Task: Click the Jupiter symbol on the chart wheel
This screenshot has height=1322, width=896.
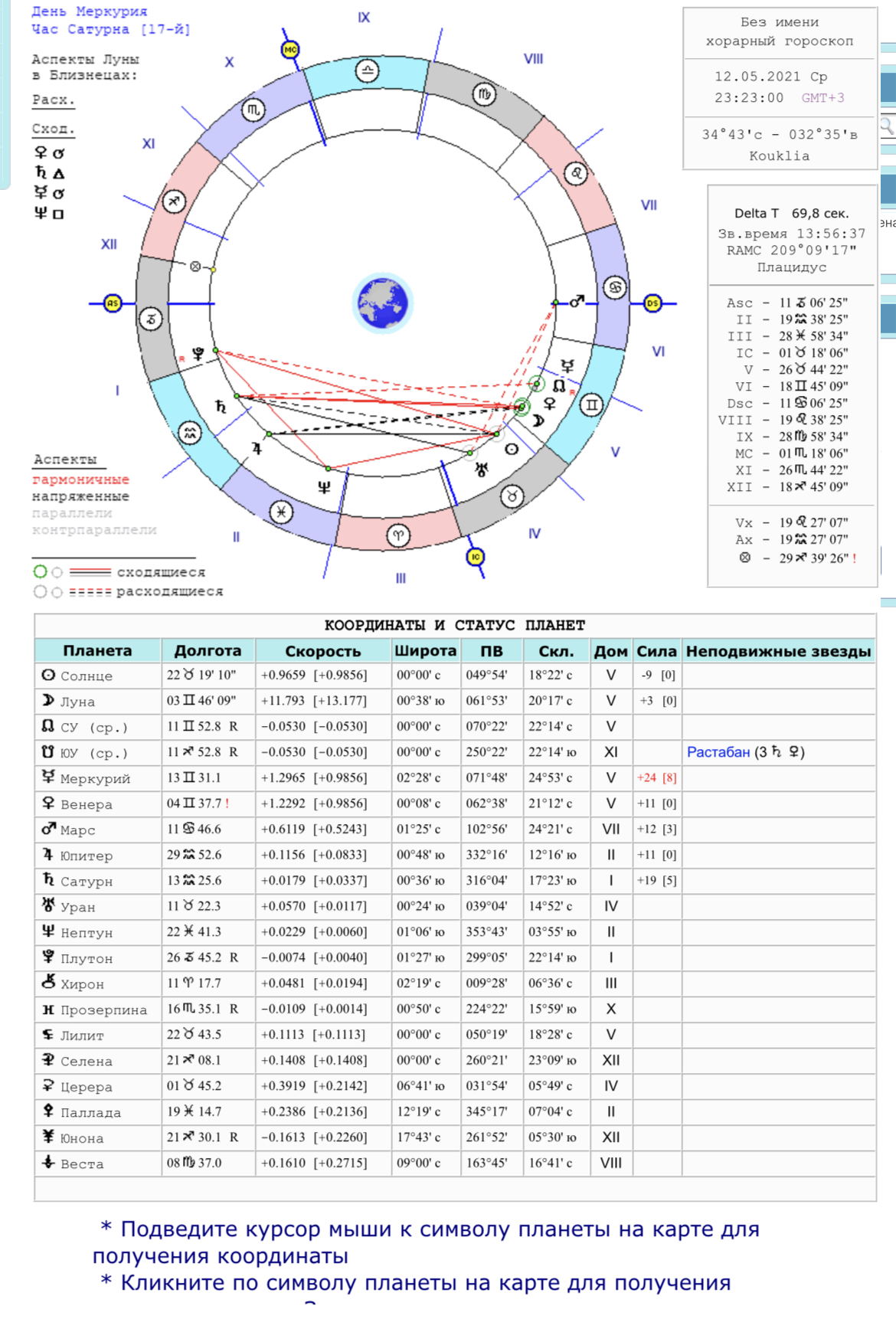Action: coord(257,449)
